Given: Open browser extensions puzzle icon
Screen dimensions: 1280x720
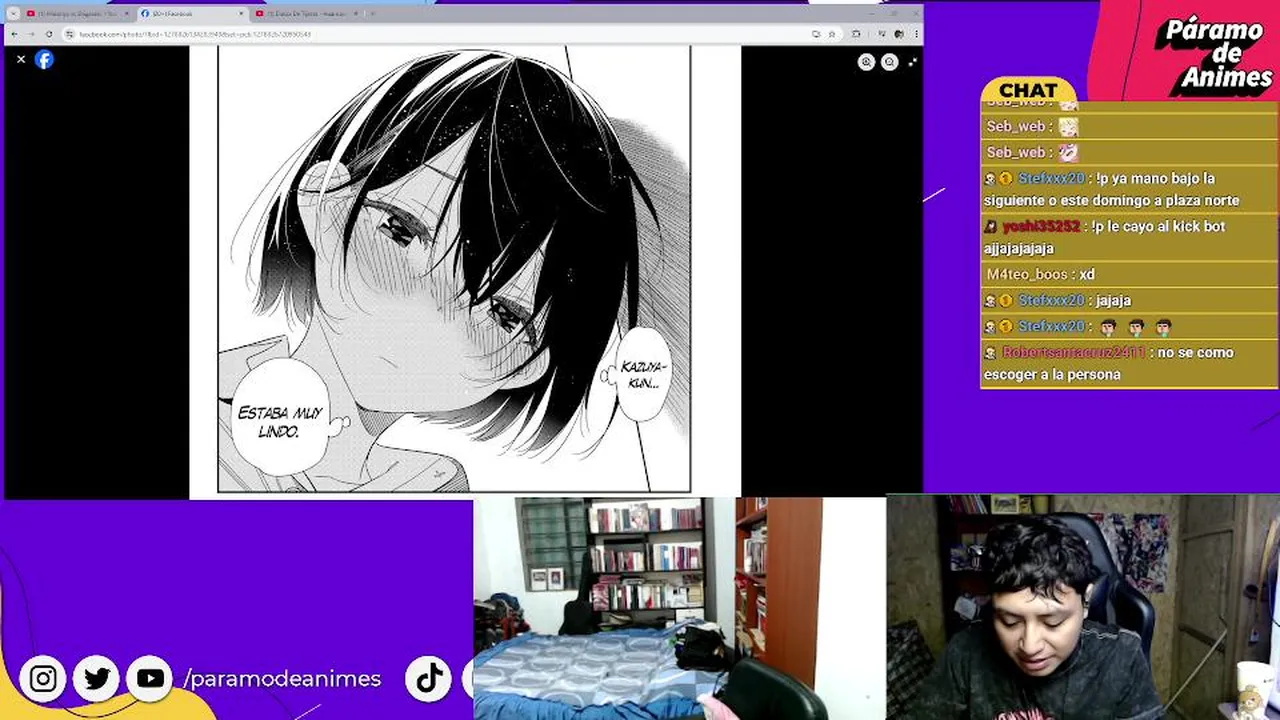Looking at the screenshot, I should 856,34.
